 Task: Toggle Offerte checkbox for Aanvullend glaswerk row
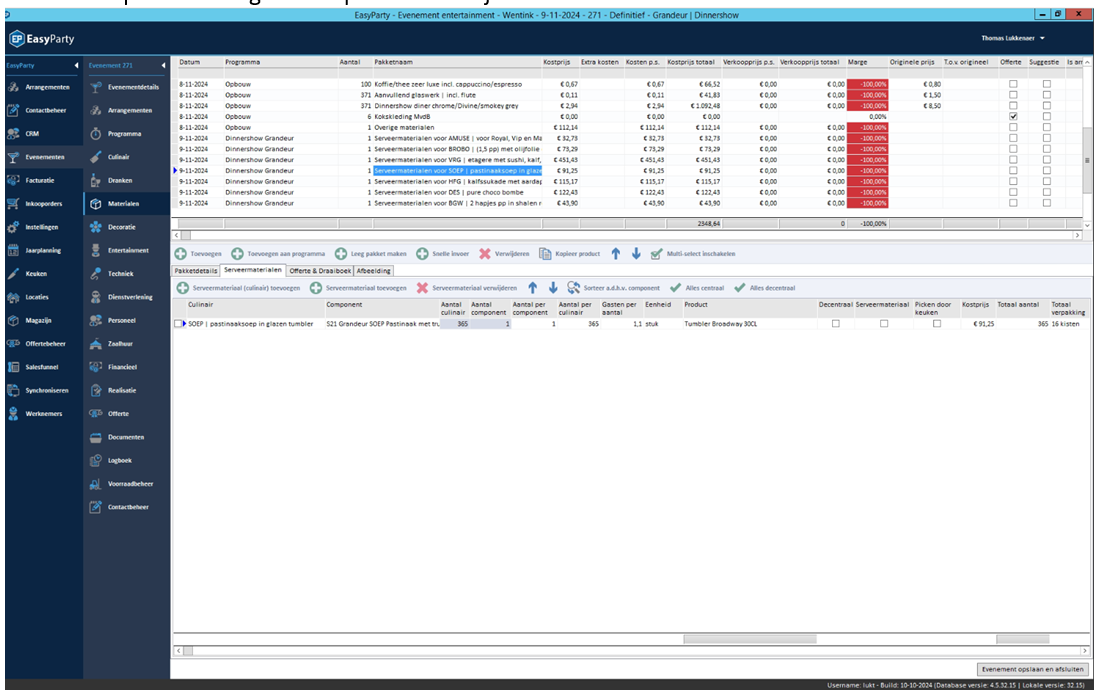(x=1012, y=95)
